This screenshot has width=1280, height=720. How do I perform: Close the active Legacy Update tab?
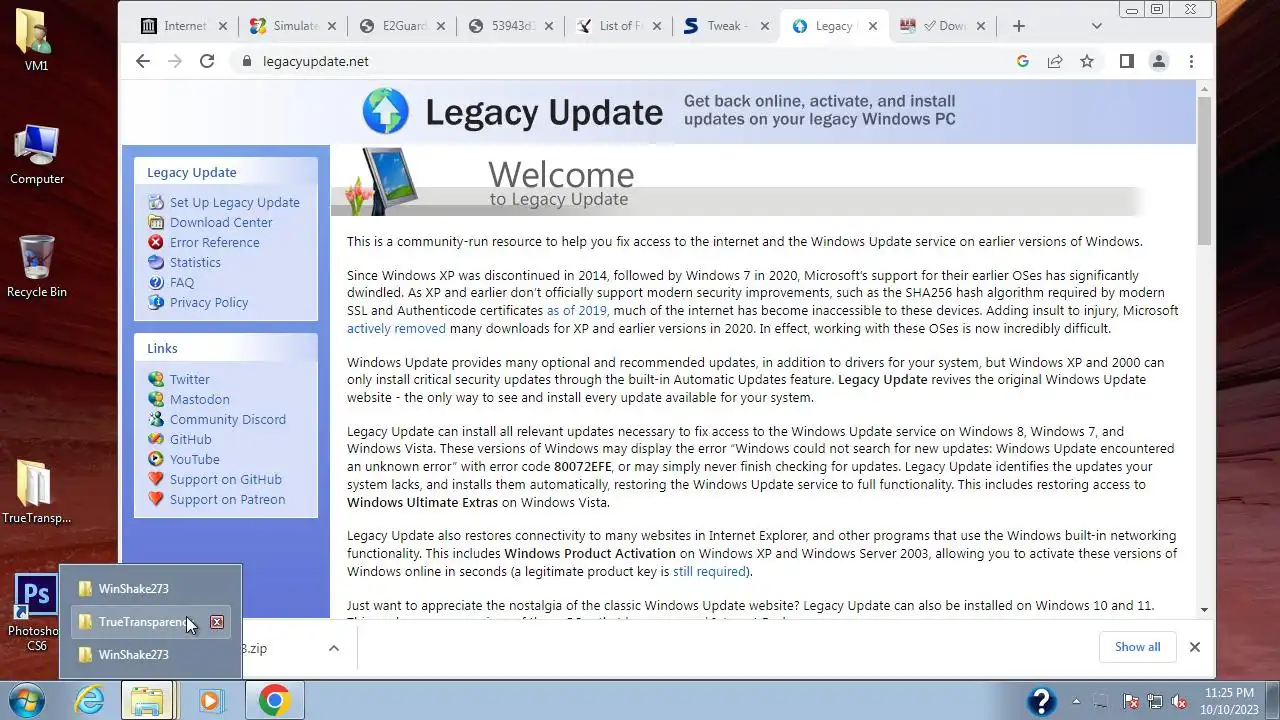click(x=871, y=26)
